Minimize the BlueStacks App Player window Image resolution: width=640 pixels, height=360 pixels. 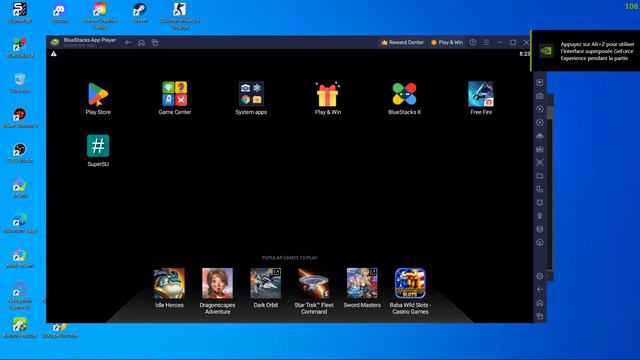click(500, 42)
